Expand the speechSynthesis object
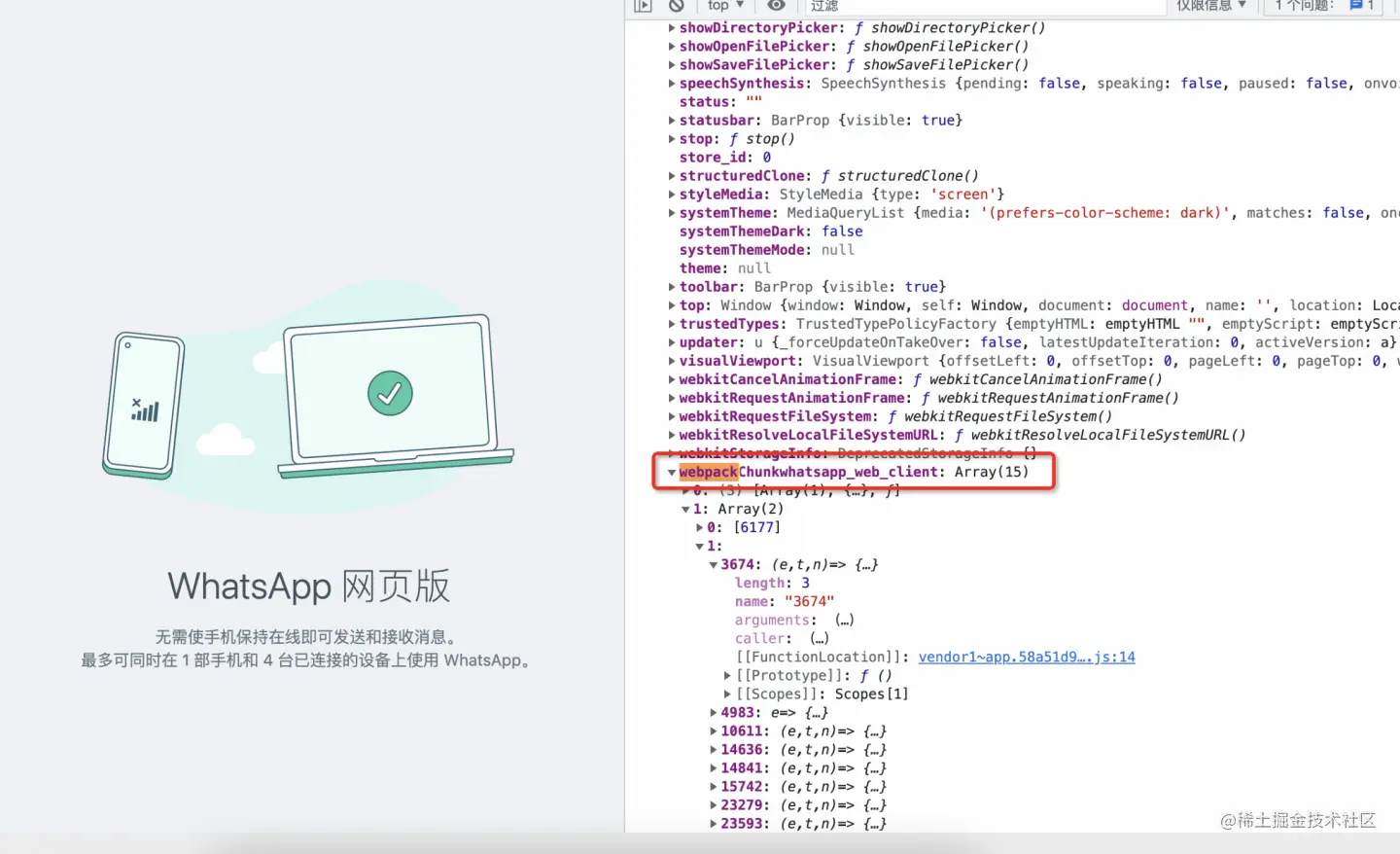 [672, 84]
